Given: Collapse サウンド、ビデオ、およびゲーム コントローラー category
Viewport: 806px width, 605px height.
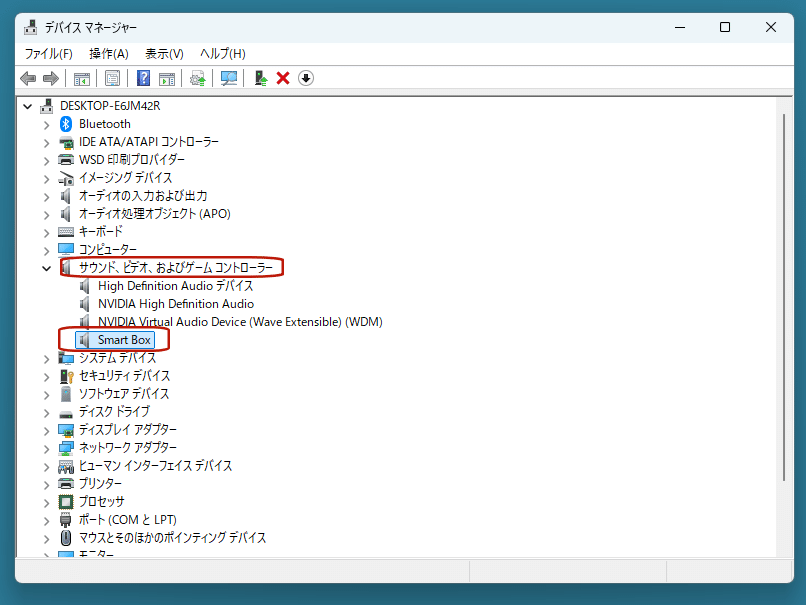Looking at the screenshot, I should [x=46, y=268].
